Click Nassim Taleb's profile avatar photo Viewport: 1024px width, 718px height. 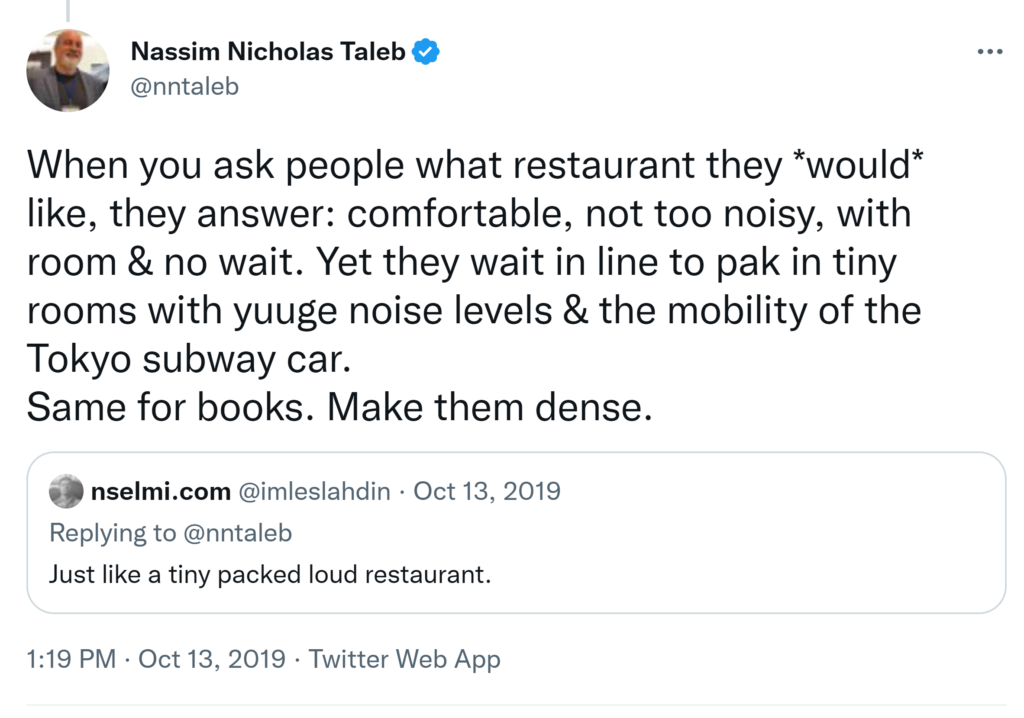[67, 70]
